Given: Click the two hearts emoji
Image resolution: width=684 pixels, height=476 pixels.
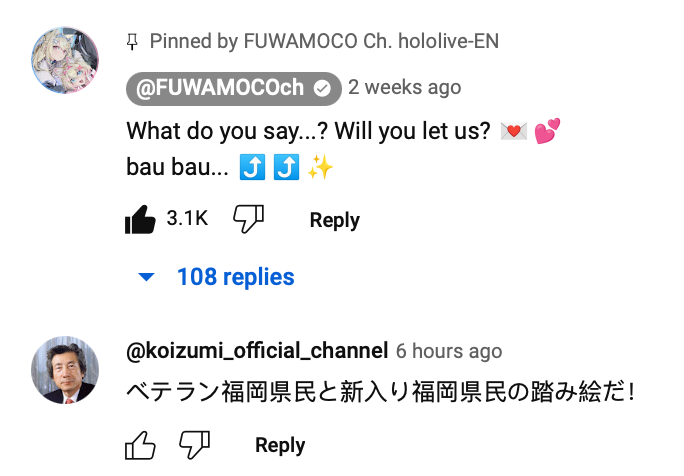Looking at the screenshot, I should coord(547,131).
